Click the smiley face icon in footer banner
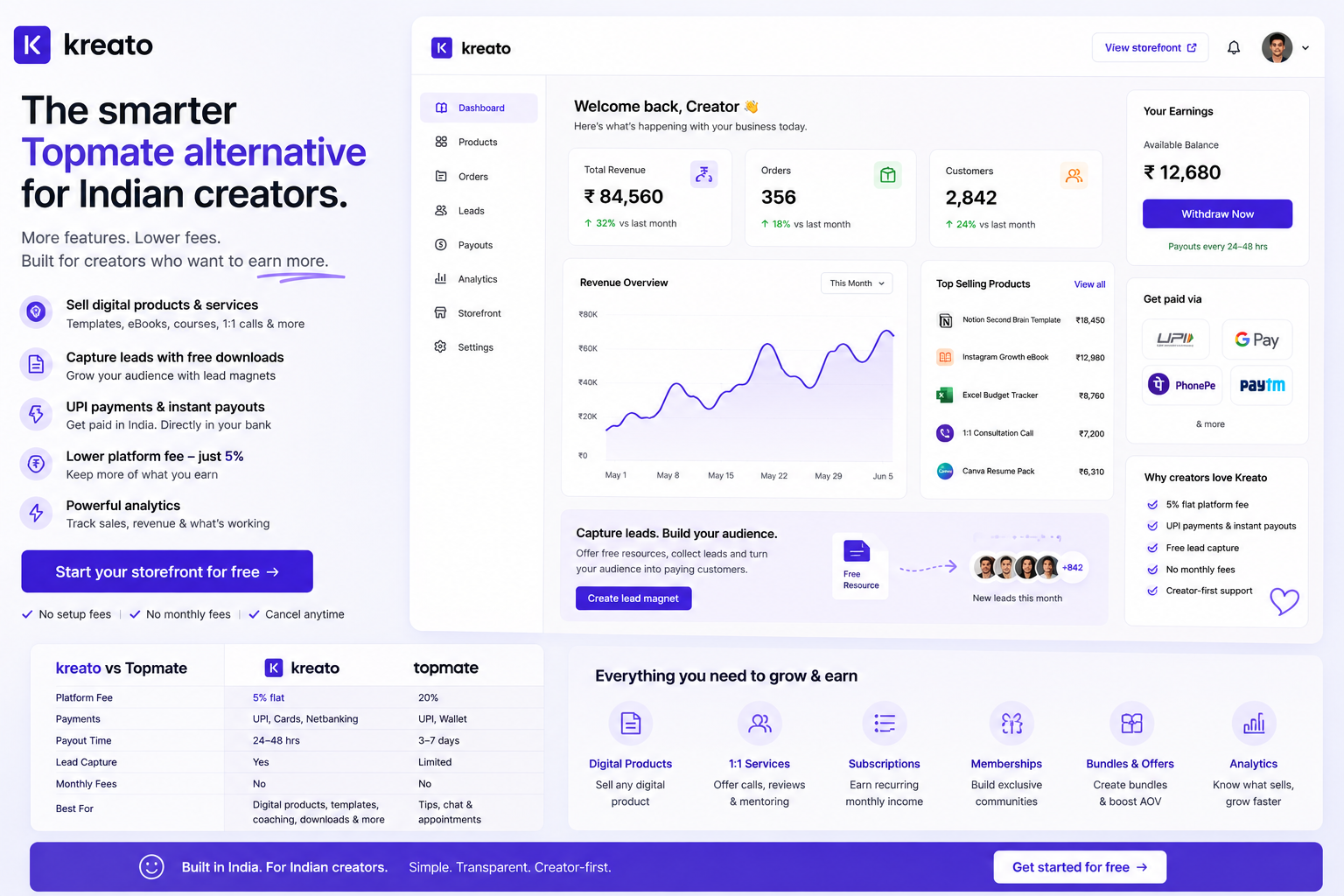 pos(151,867)
